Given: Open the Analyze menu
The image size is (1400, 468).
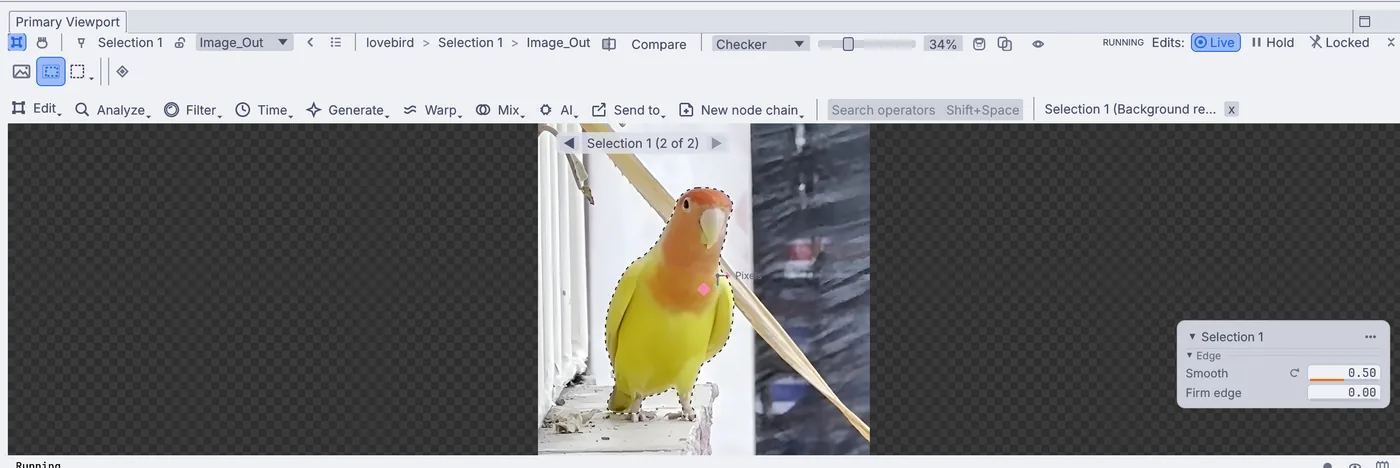Looking at the screenshot, I should point(112,110).
